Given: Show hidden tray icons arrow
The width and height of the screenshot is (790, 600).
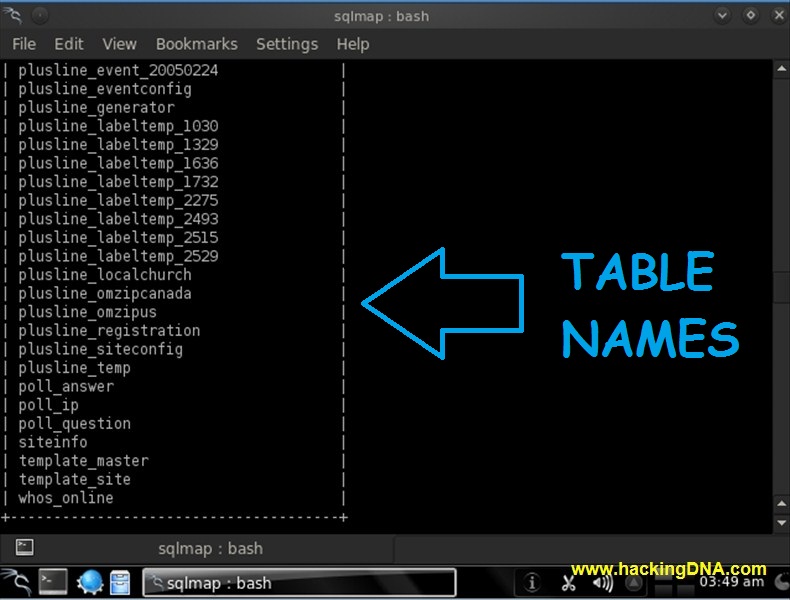Looking at the screenshot, I should 634,583.
